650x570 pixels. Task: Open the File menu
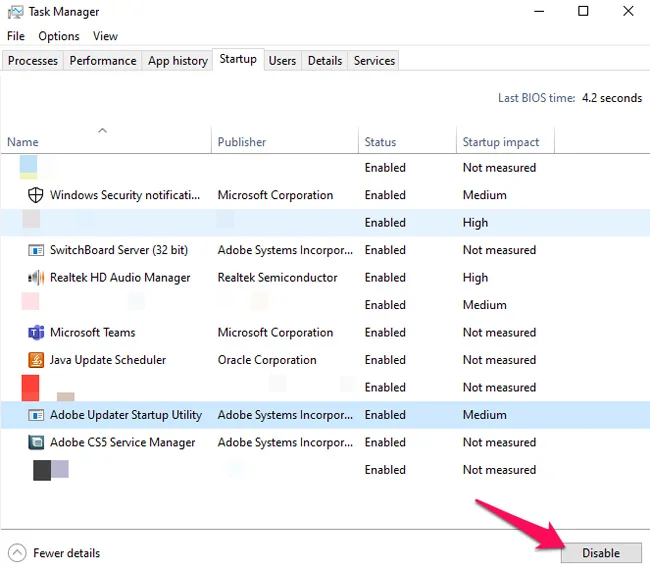(16, 36)
